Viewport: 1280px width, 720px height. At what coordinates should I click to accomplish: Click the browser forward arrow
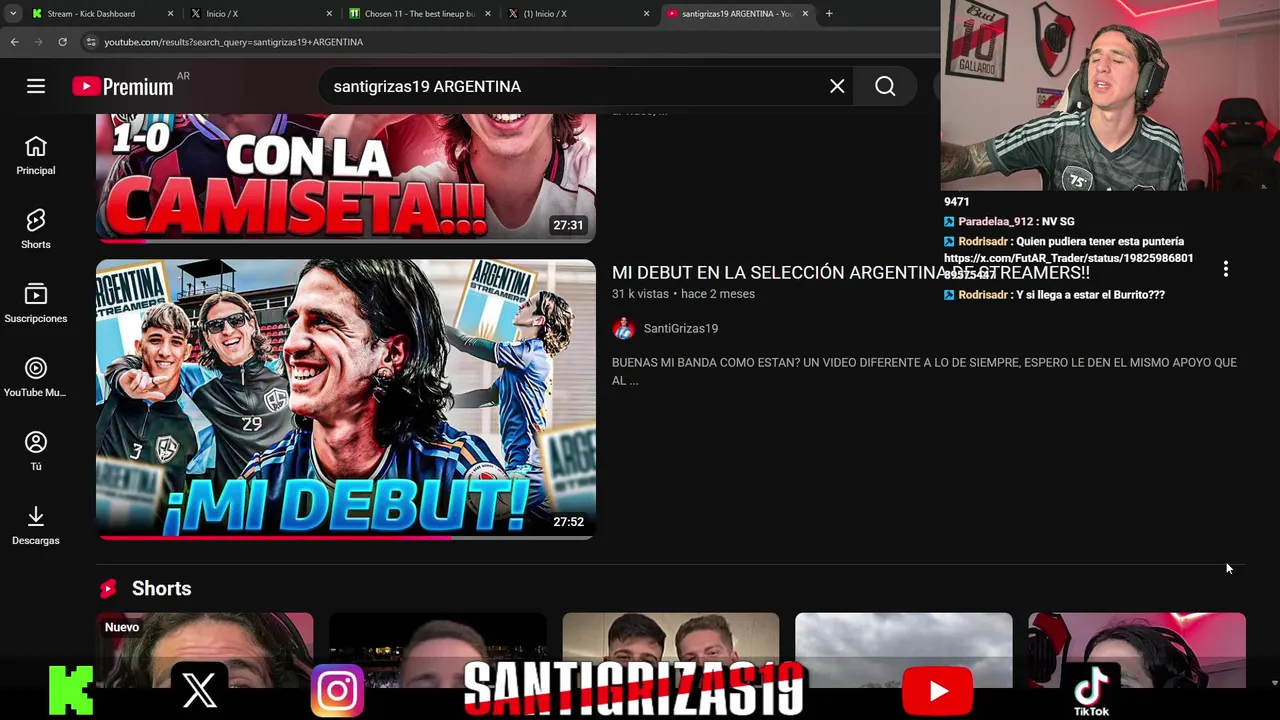coord(38,42)
